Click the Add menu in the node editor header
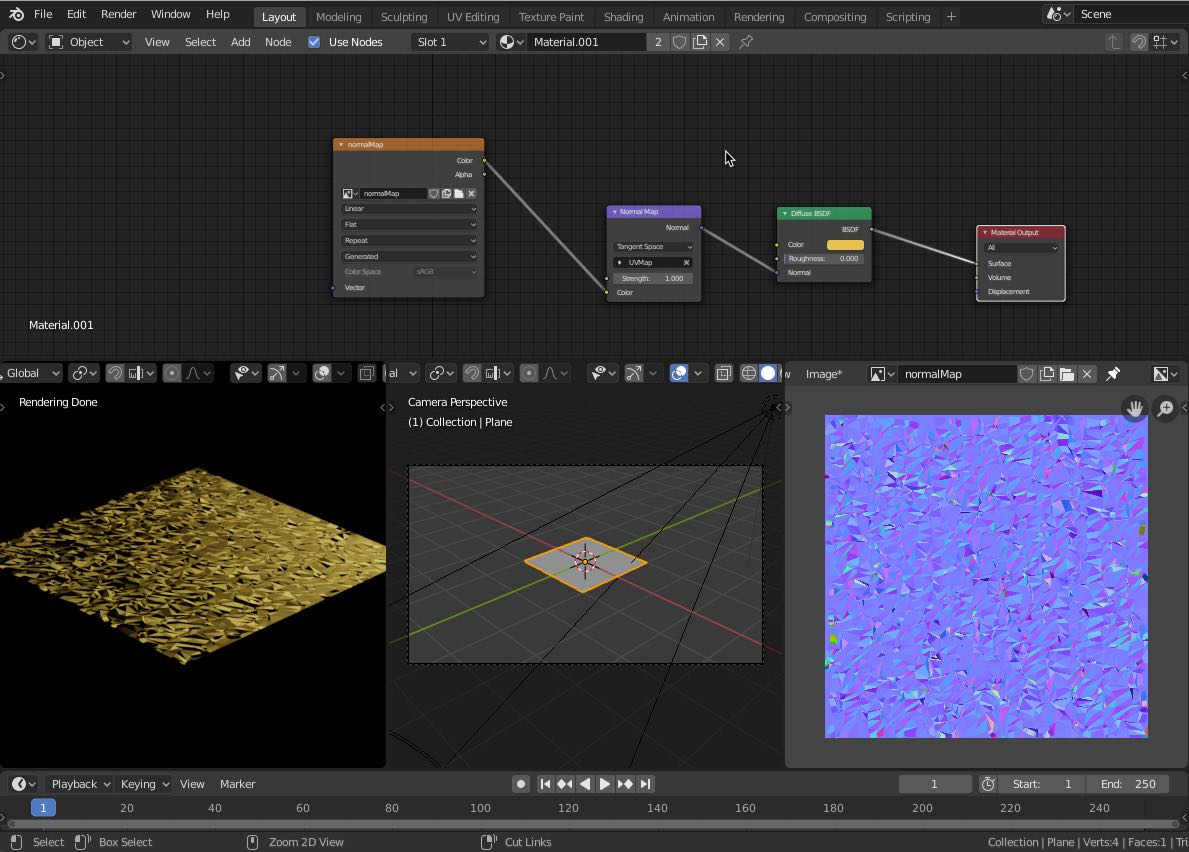Image resolution: width=1189 pixels, height=852 pixels. pyautogui.click(x=241, y=42)
